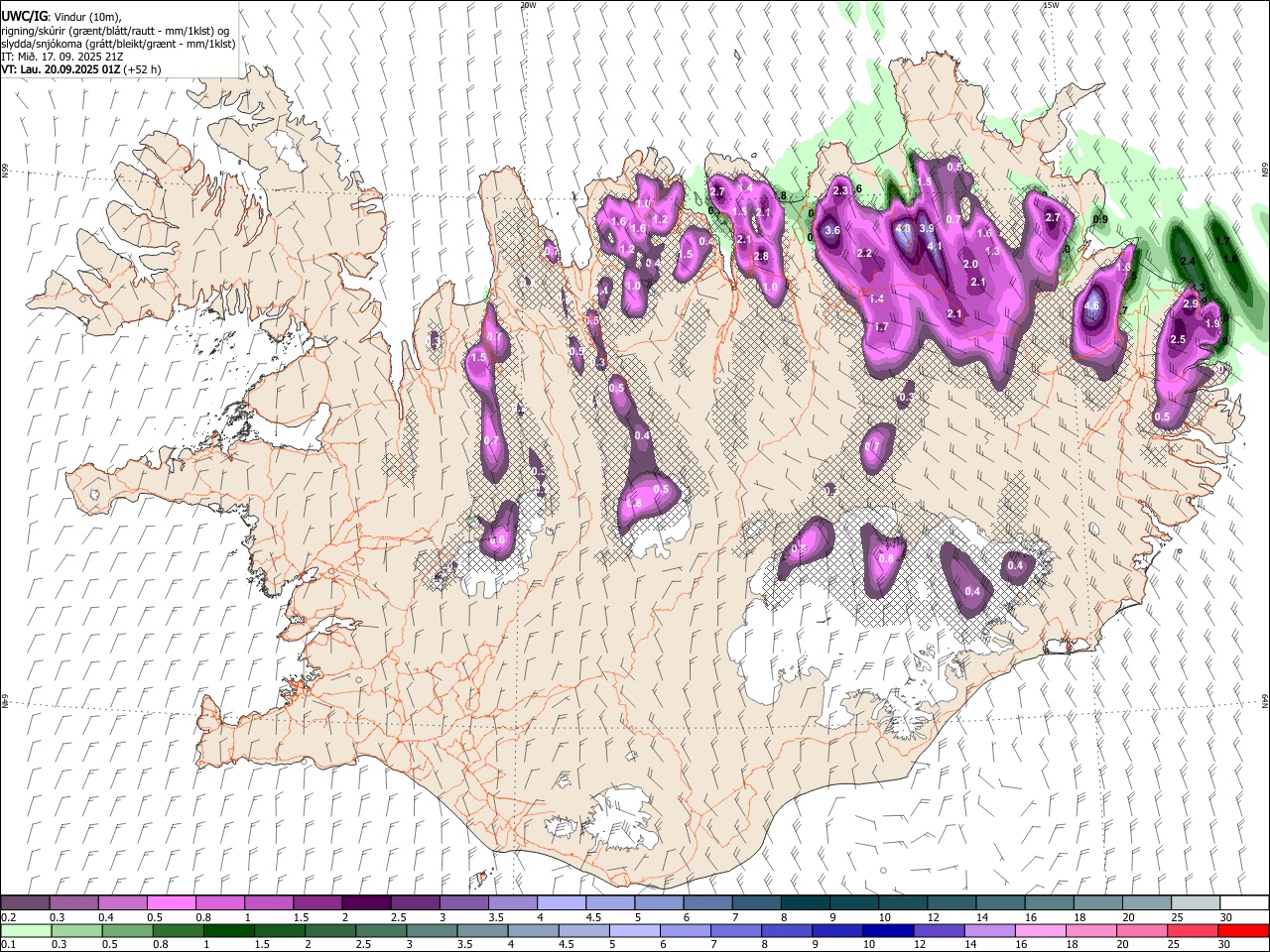The height and width of the screenshot is (952, 1270).
Task: Click the 15W longitude label at the top
Action: point(1051,5)
